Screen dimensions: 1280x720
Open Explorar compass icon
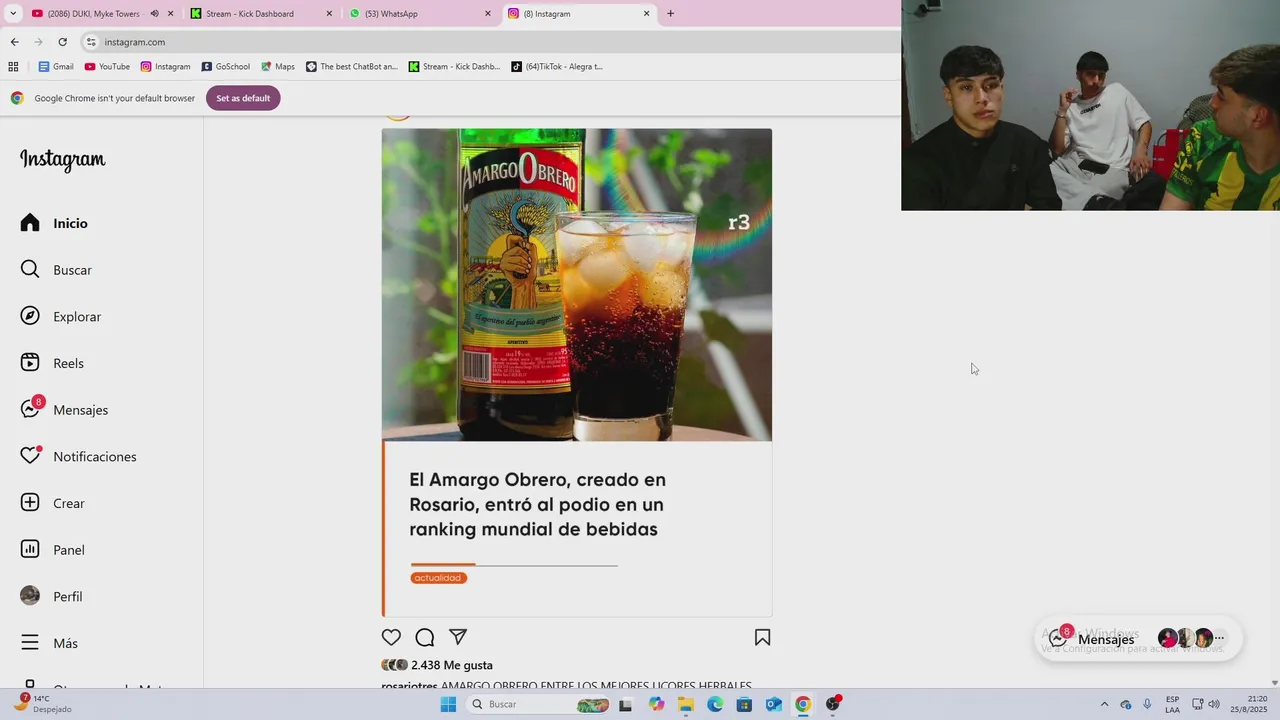30,316
